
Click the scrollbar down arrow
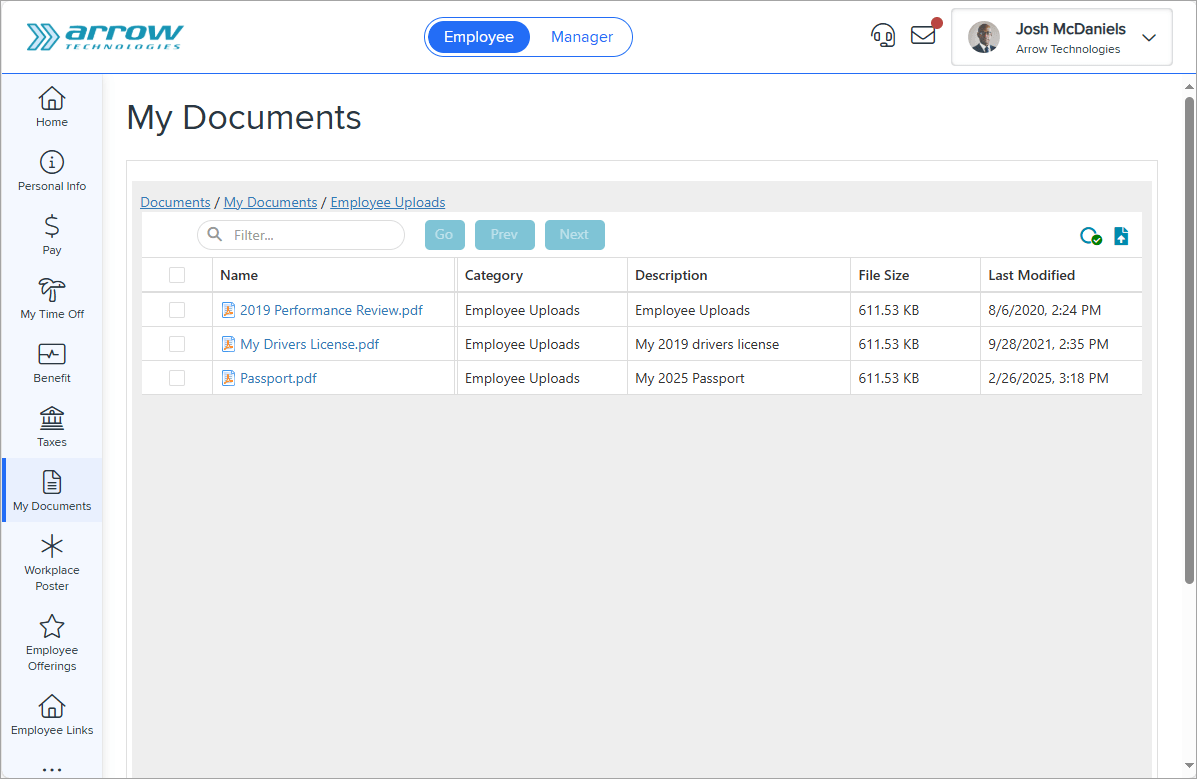click(1189, 765)
